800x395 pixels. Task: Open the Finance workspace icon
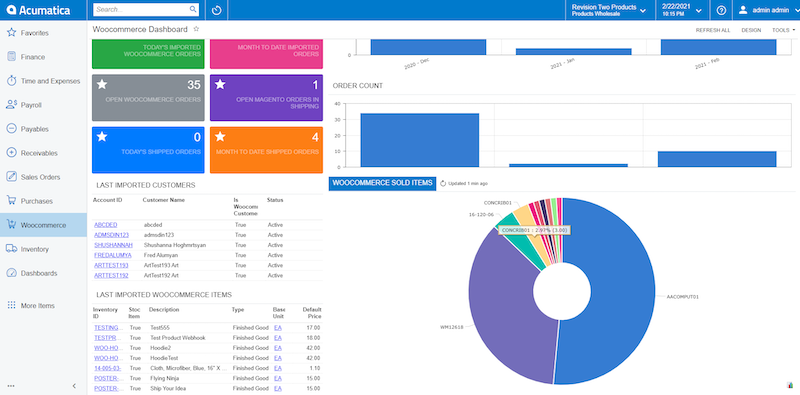point(11,57)
